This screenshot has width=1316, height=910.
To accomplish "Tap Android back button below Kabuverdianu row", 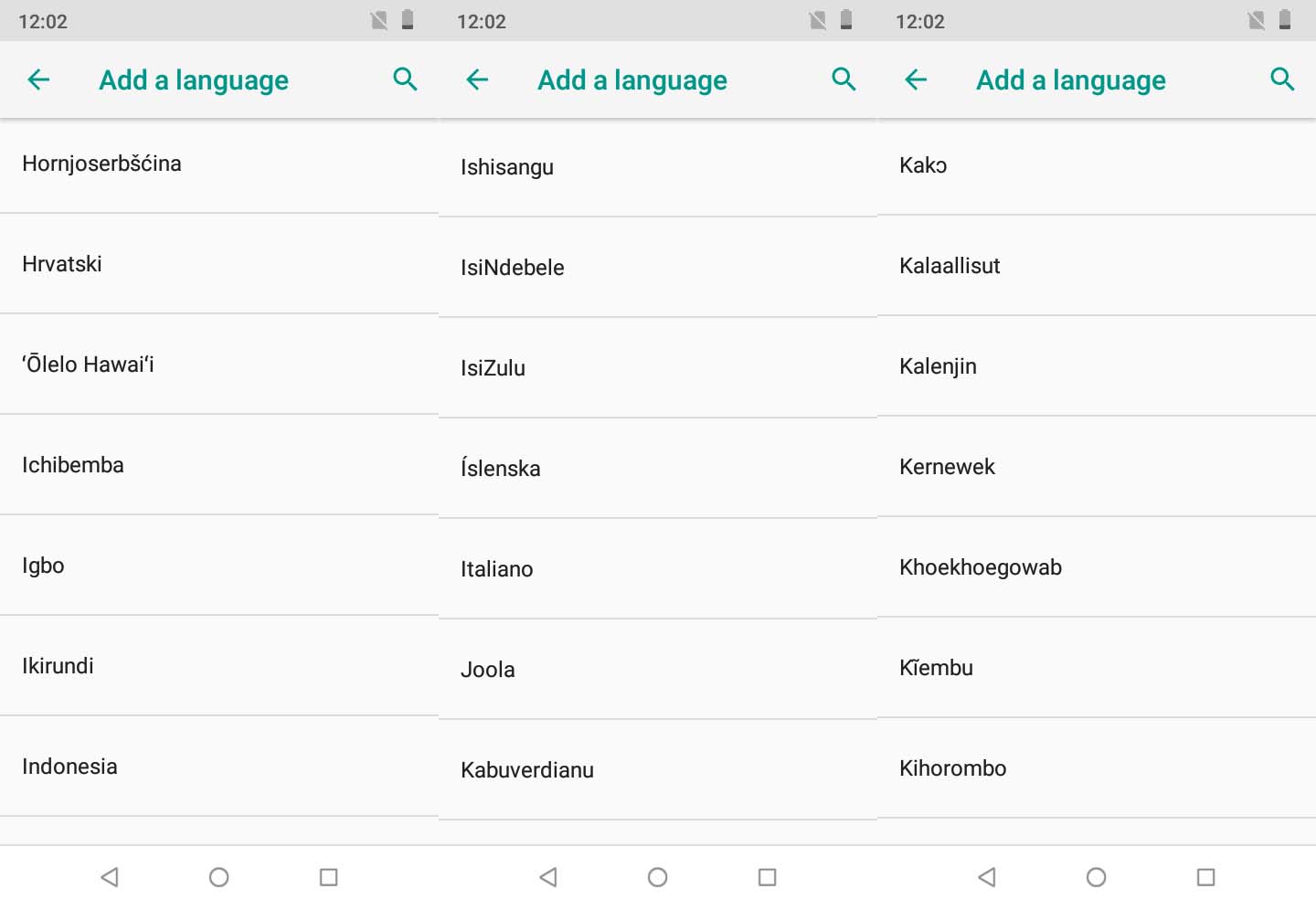I will tap(548, 877).
